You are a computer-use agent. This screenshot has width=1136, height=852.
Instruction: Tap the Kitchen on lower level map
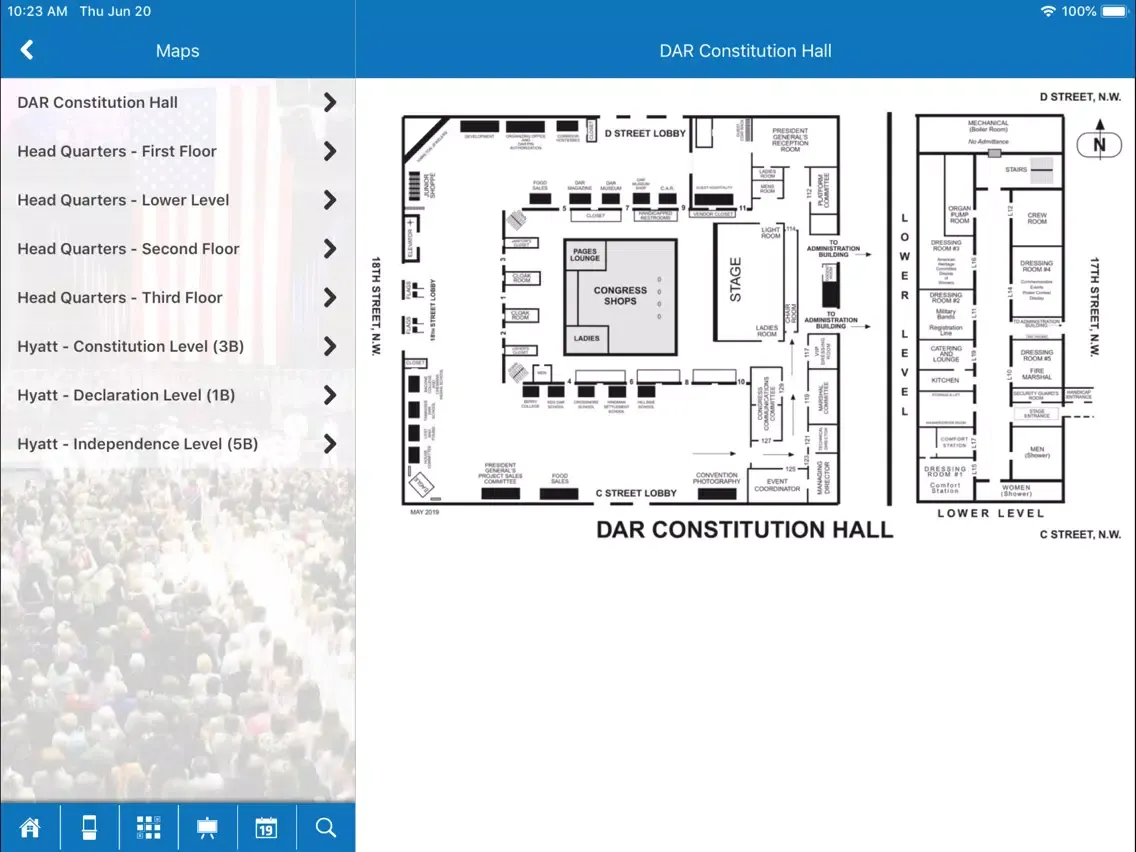945,380
